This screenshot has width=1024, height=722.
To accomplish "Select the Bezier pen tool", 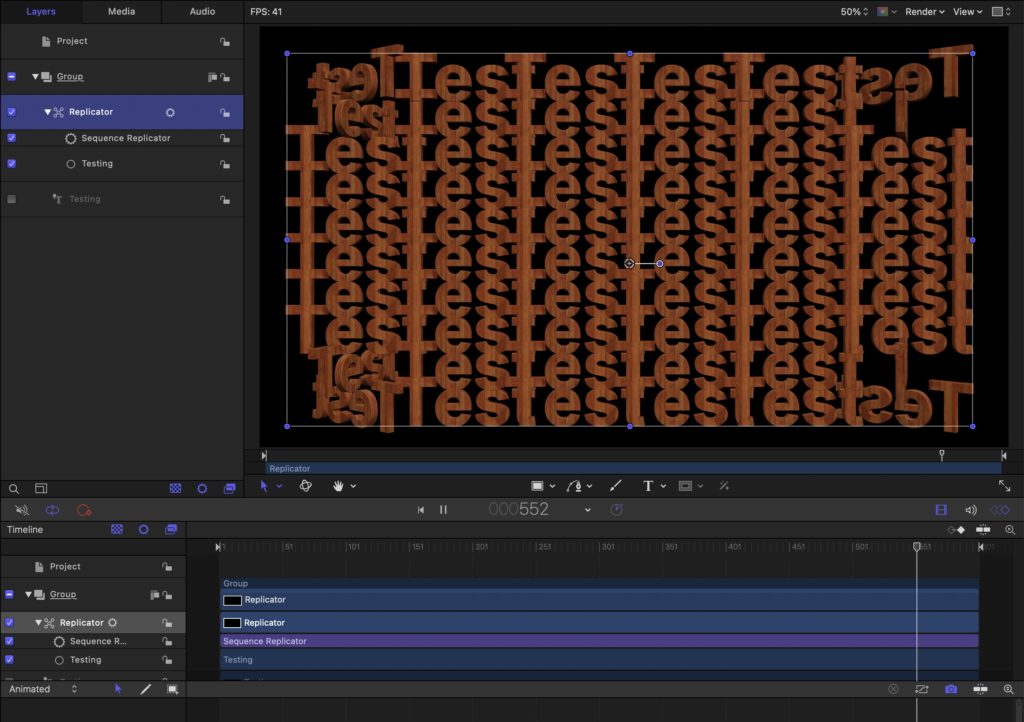I will 575,486.
